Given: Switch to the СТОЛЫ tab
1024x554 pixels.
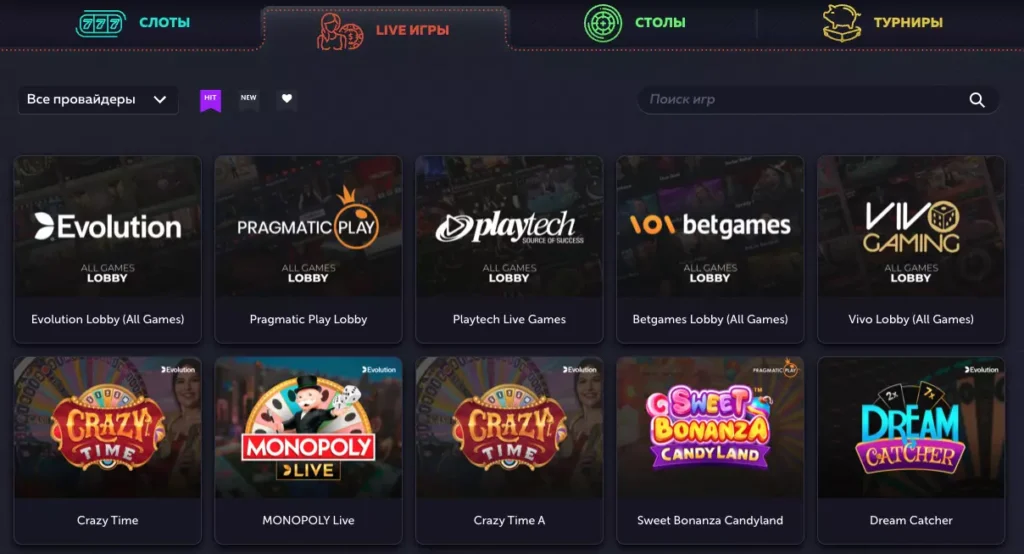Looking at the screenshot, I should tap(660, 22).
